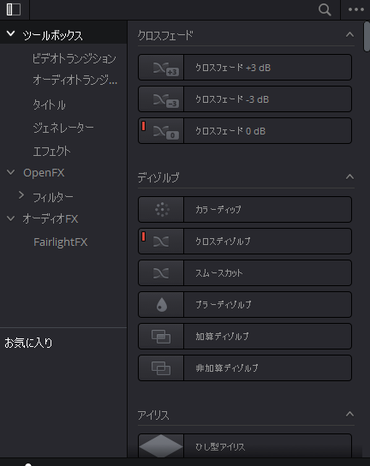370x466 pixels.
Task: Collapse the ツールボックス tree
Action: pyautogui.click(x=11, y=34)
